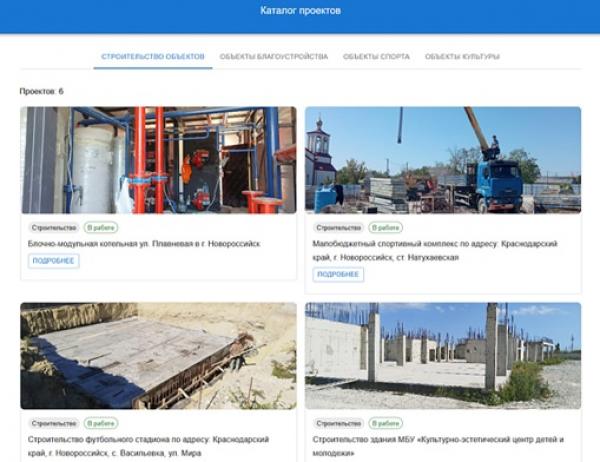The width and height of the screenshot is (600, 462).
Task: Select «Строительство» tag on the спортивный комплекс card
Action: point(338,228)
